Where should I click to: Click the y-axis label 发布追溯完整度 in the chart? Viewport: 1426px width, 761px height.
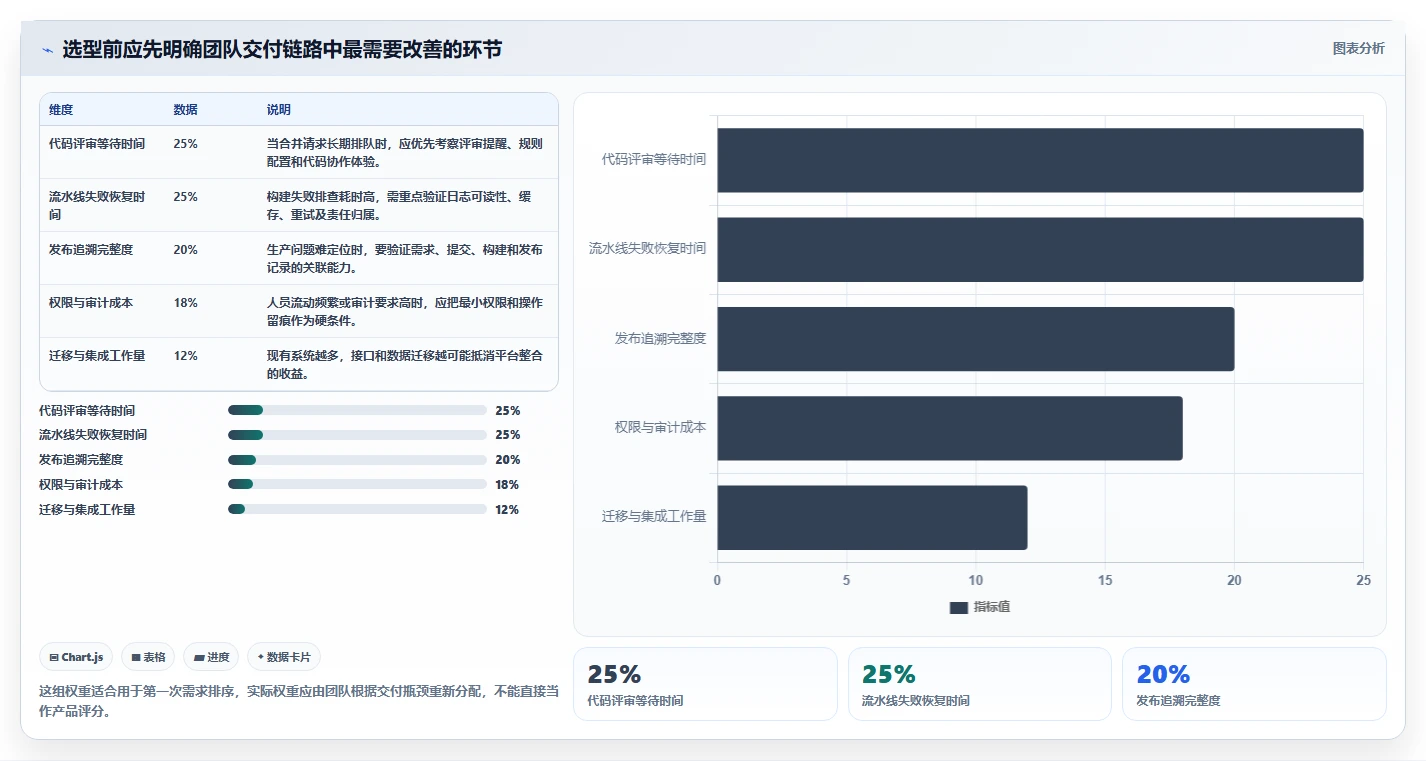660,339
